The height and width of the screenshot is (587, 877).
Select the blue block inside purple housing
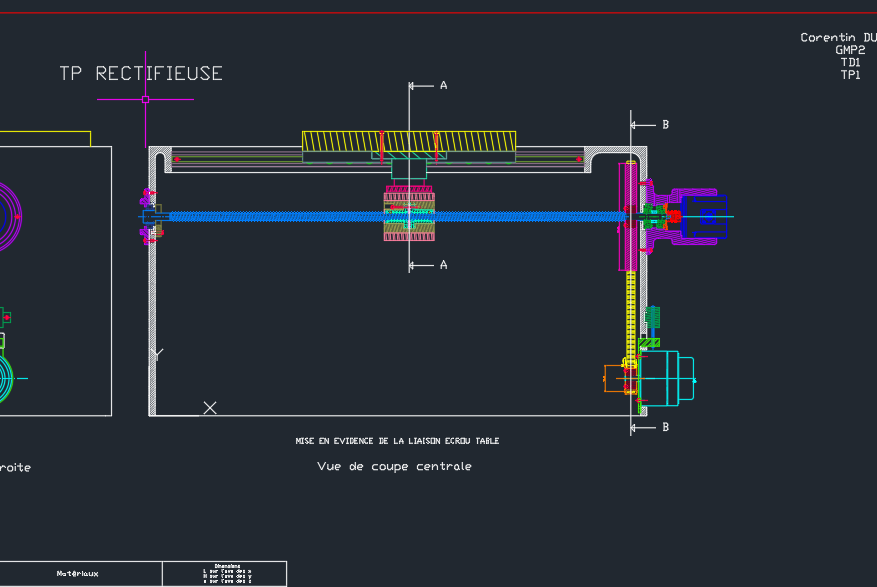pos(708,217)
